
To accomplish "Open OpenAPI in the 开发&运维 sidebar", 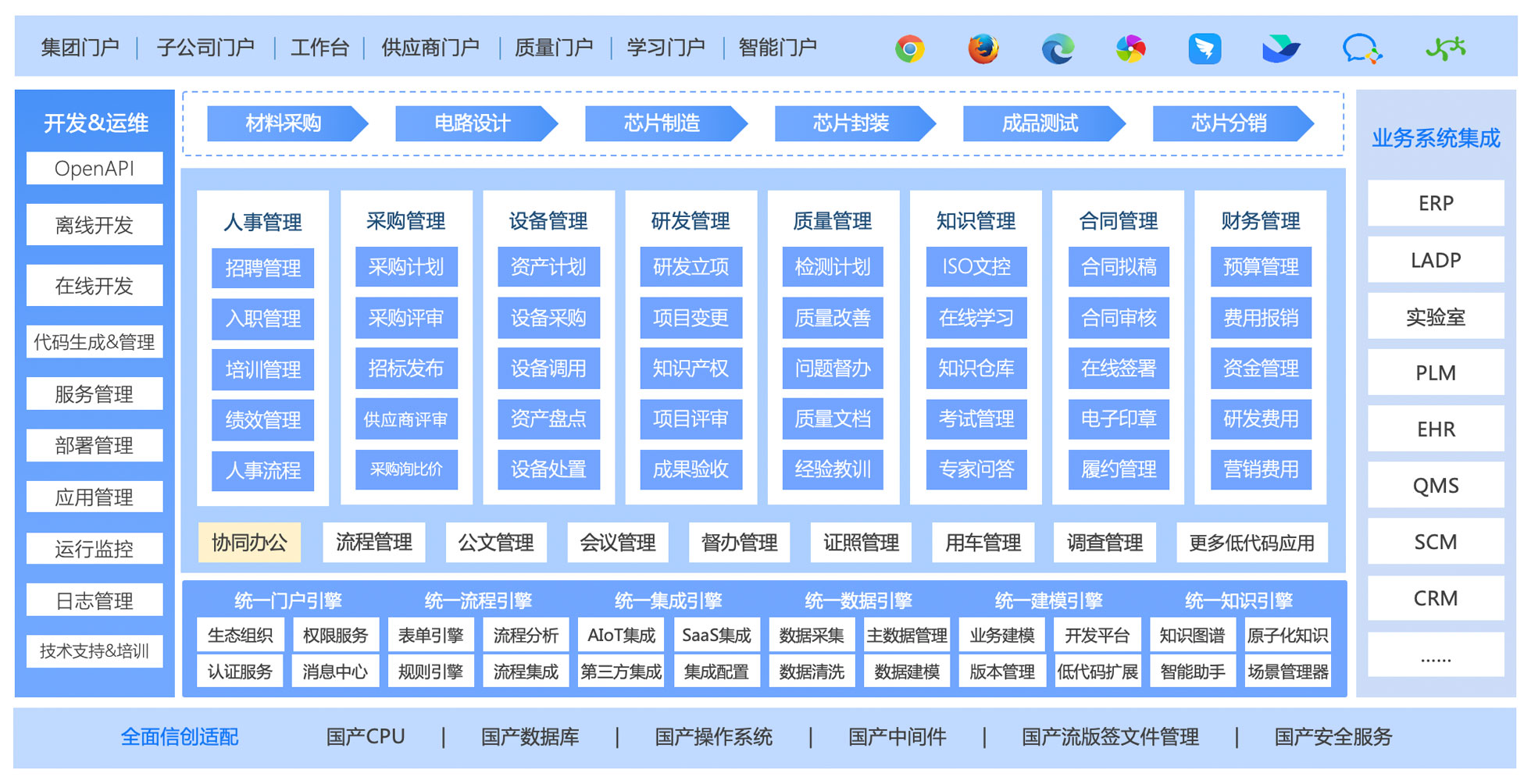I will pos(95,169).
